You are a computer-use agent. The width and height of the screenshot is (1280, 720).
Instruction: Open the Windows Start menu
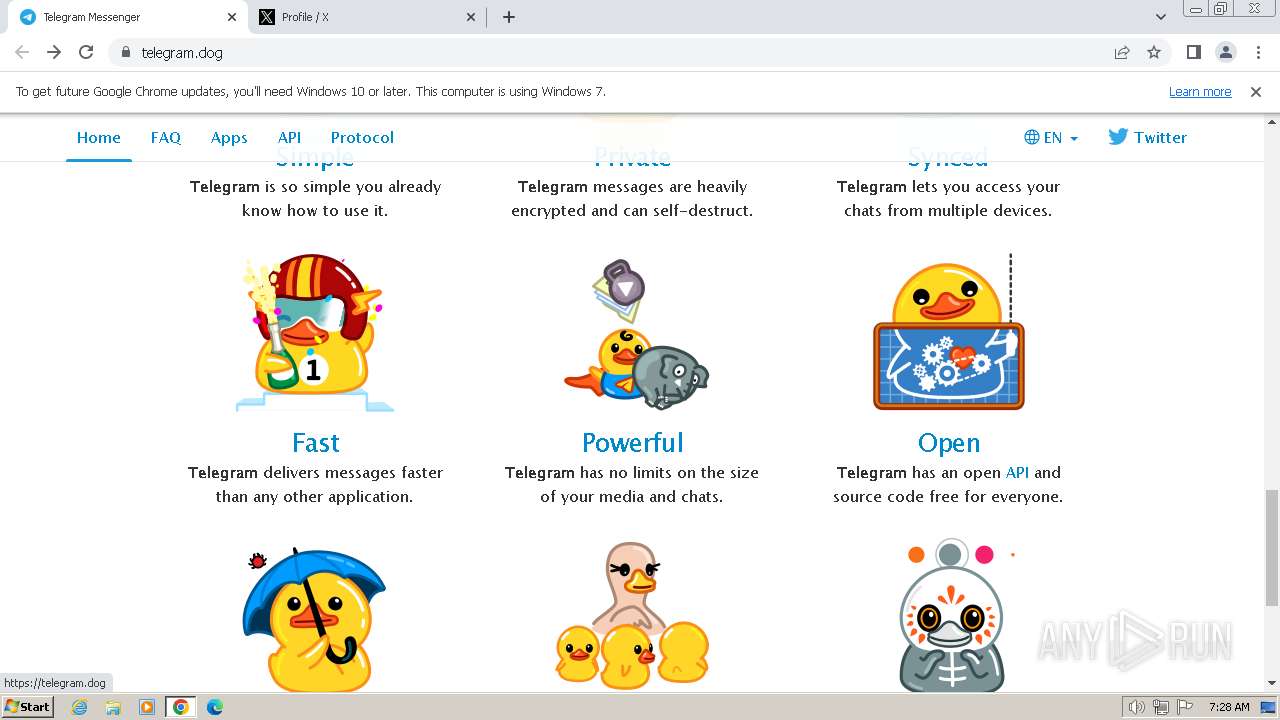point(27,706)
